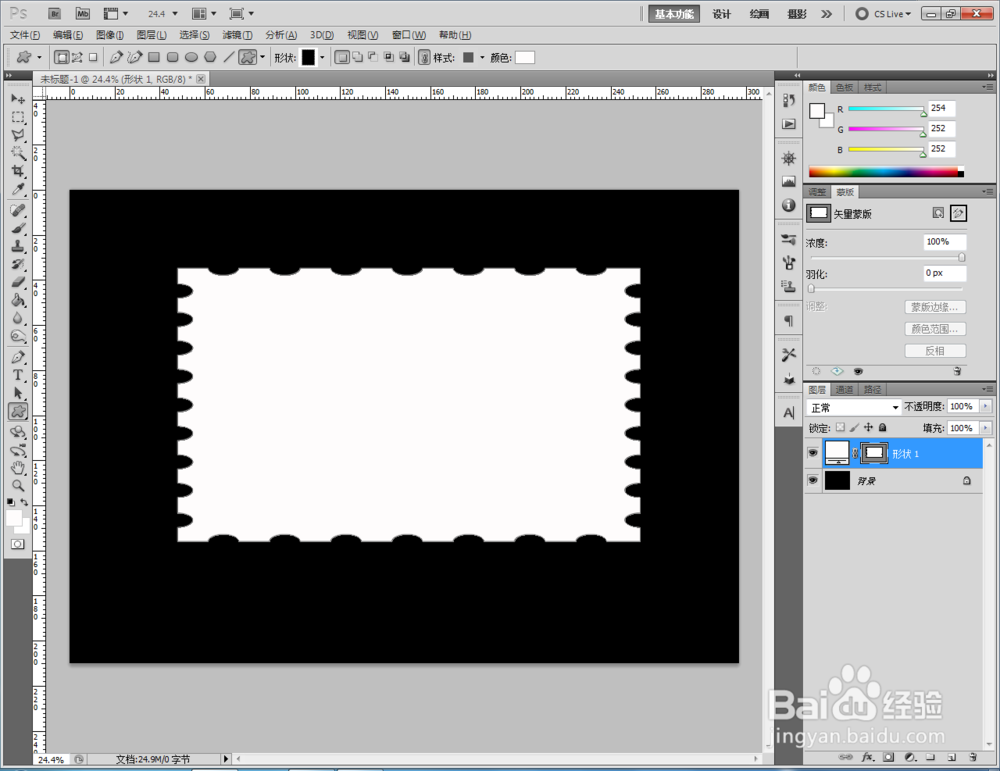Click 设计 workspace button
The height and width of the screenshot is (771, 1000).
click(x=722, y=13)
